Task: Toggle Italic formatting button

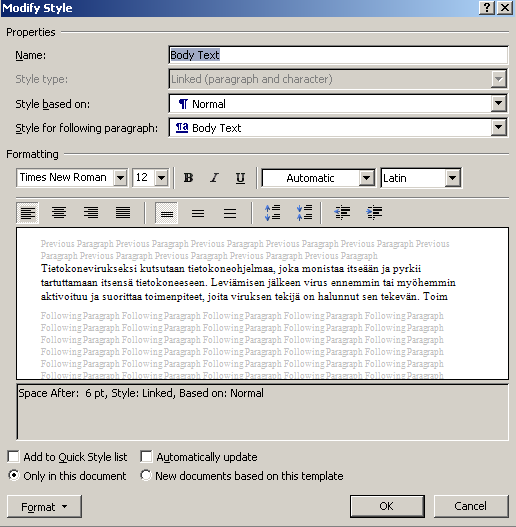Action: (214, 178)
